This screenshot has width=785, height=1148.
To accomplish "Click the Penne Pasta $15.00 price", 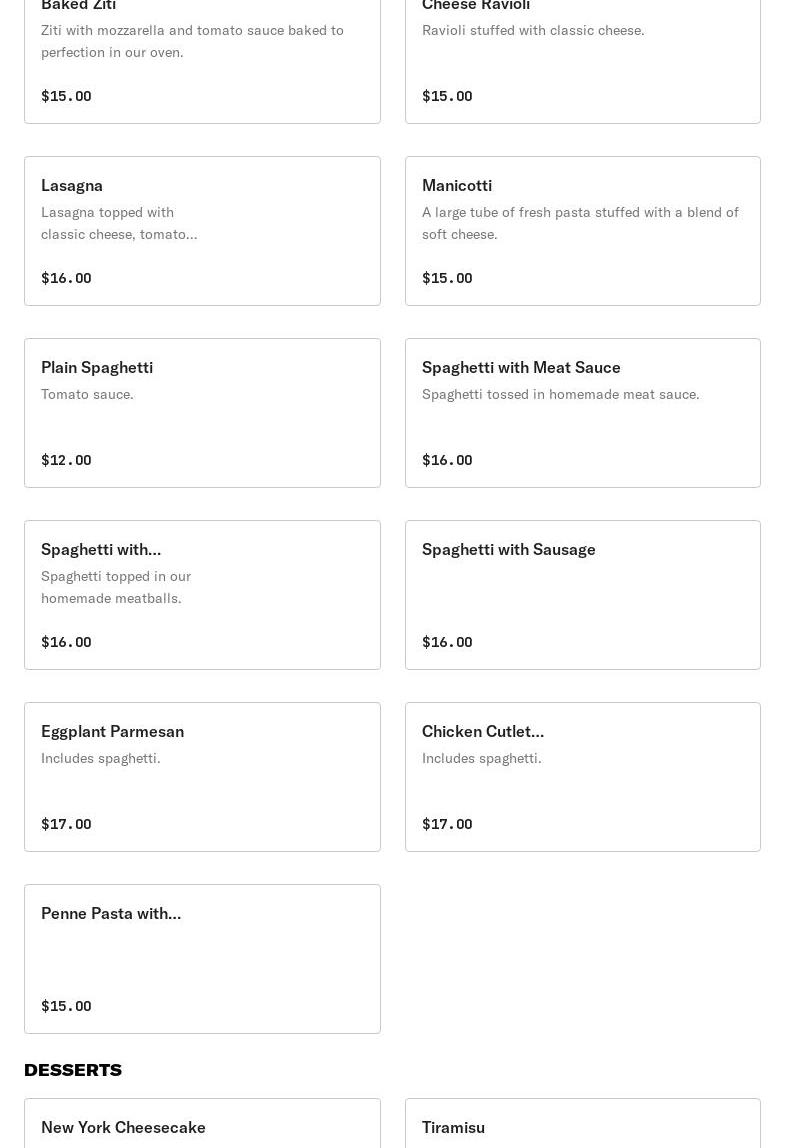I will pos(67,1005).
